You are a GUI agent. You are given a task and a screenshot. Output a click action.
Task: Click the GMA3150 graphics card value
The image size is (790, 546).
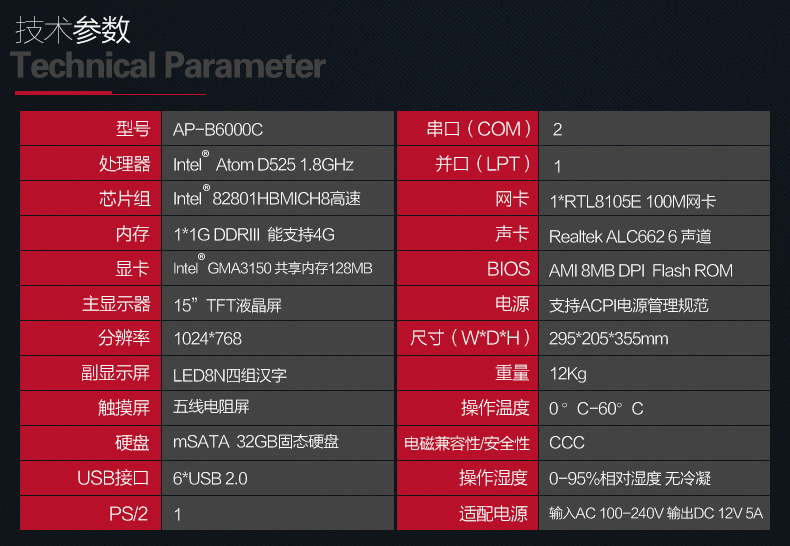[273, 267]
